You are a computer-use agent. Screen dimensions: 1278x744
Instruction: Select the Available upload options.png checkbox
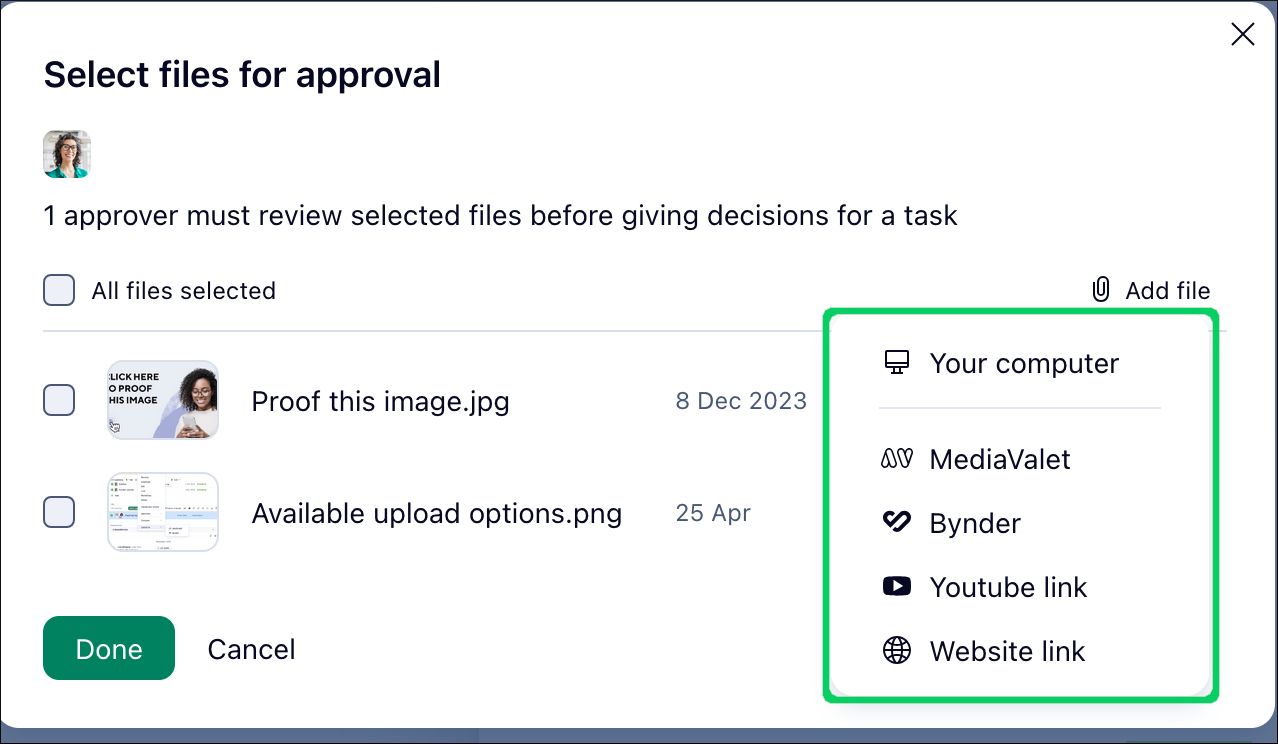[x=59, y=513]
